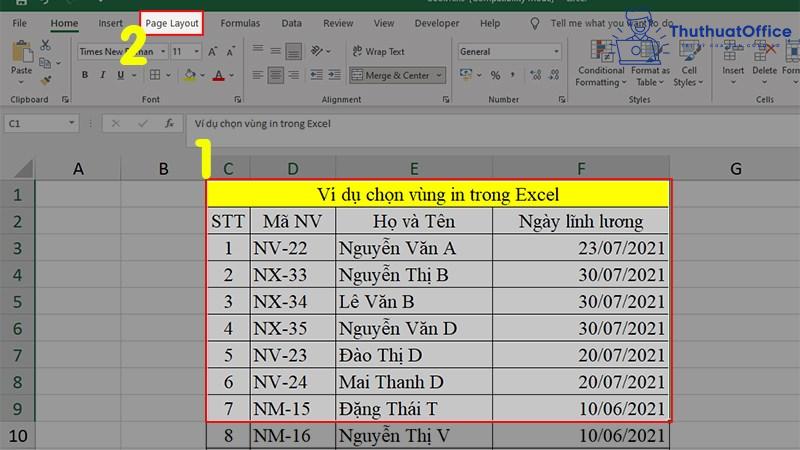800x450 pixels.
Task: Select column G header
Action: click(x=735, y=168)
